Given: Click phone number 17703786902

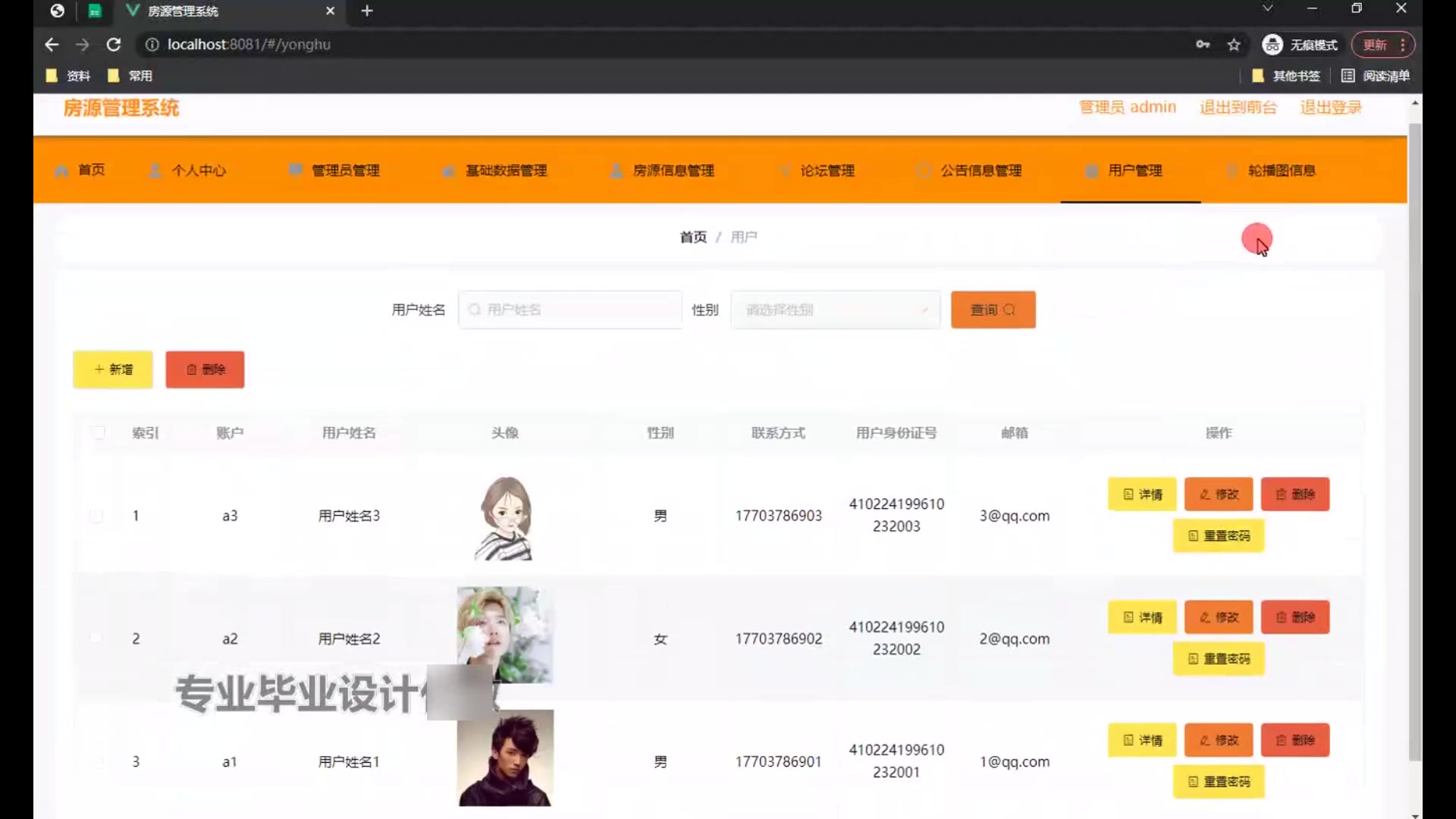Looking at the screenshot, I should tap(778, 639).
